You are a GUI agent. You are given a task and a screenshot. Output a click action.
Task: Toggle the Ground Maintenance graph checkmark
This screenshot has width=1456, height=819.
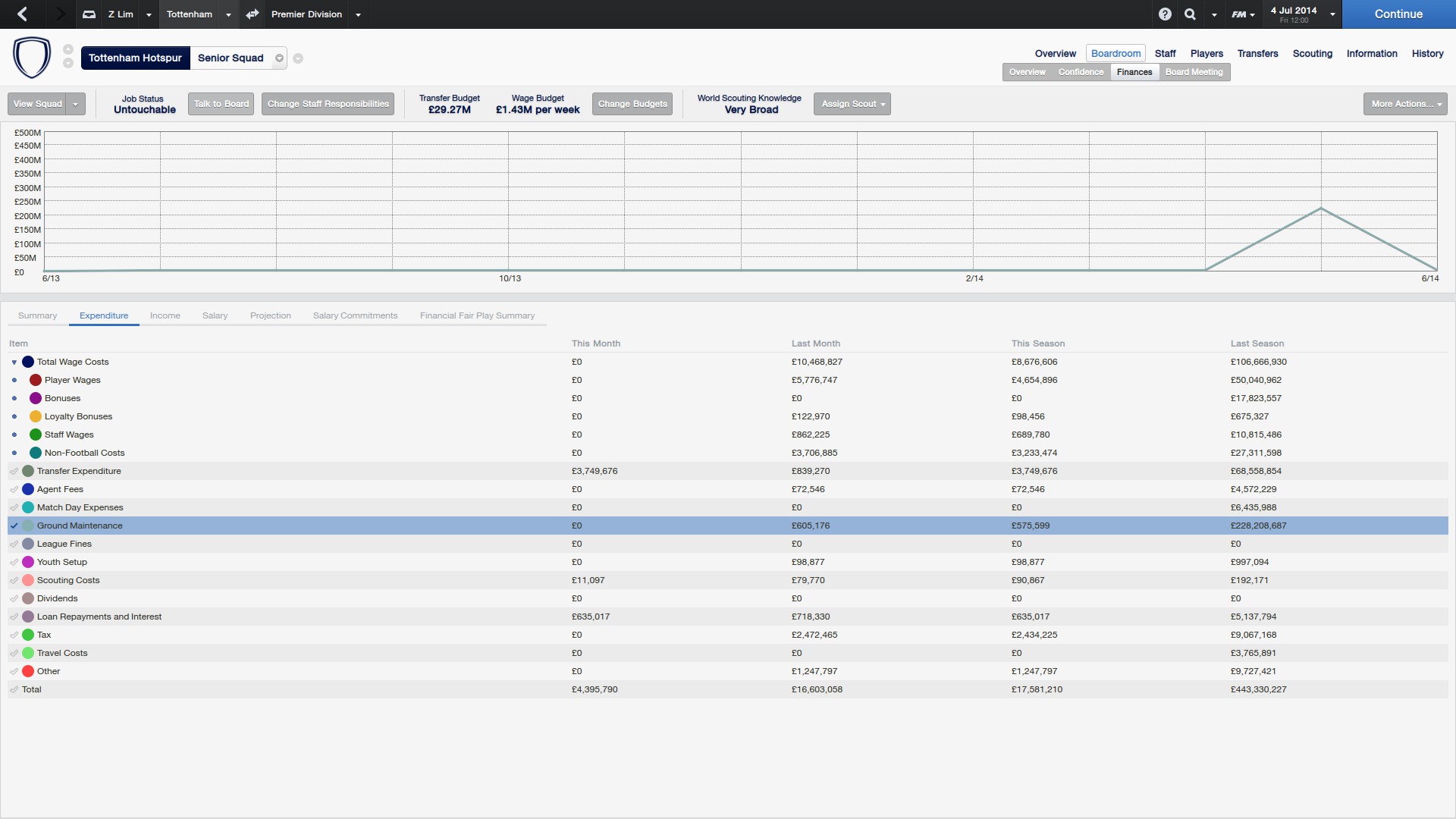coord(14,526)
